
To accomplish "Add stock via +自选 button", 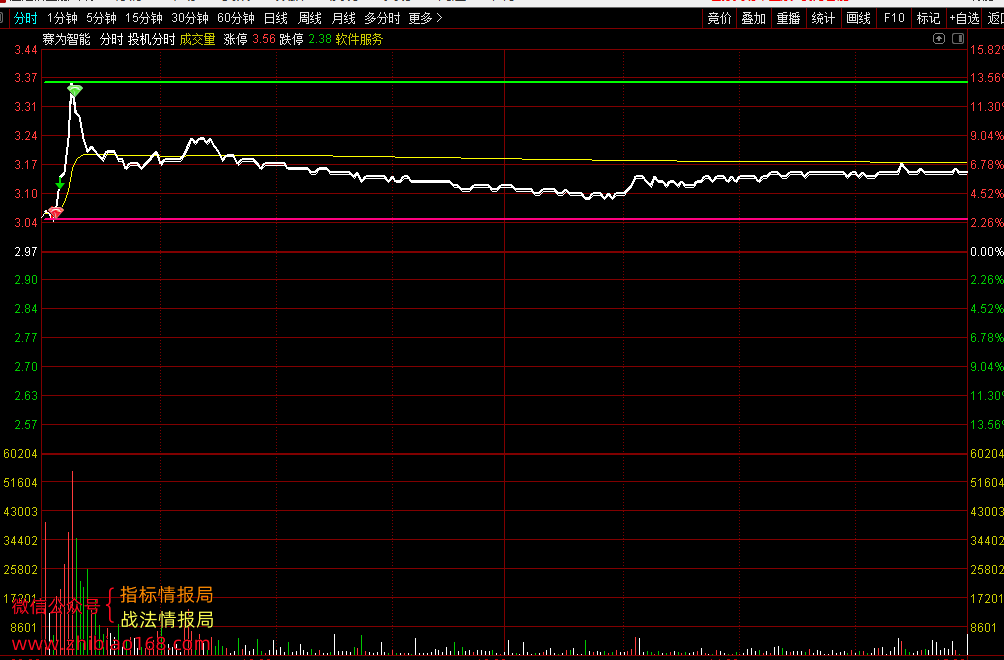I will tap(964, 19).
